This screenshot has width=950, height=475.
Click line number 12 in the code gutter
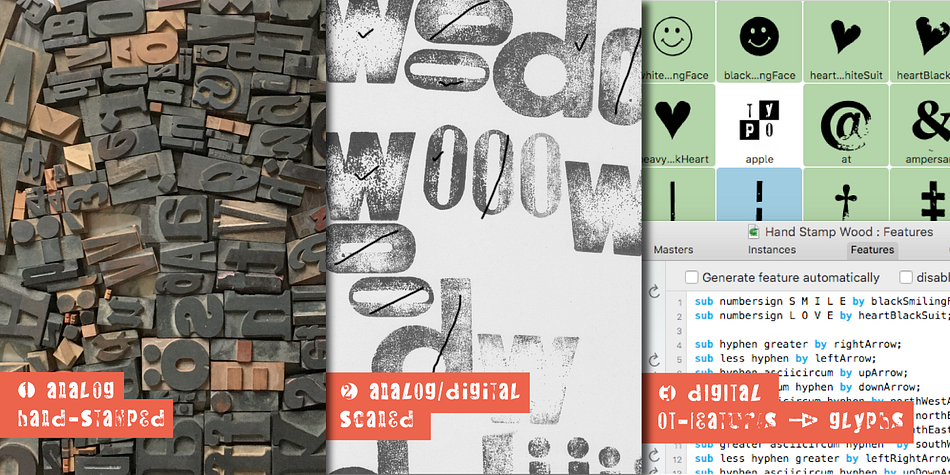(x=679, y=459)
